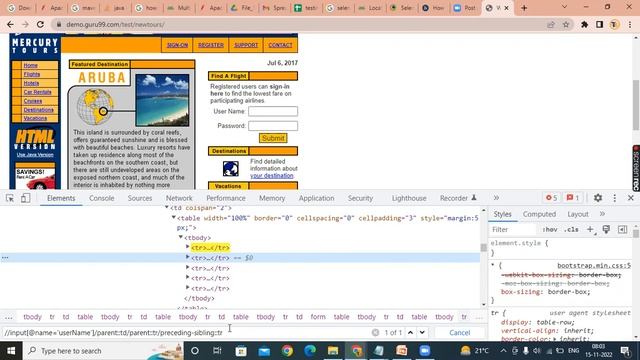Click the REGISTER link
Viewport: 640px width, 360px height.
(x=211, y=45)
